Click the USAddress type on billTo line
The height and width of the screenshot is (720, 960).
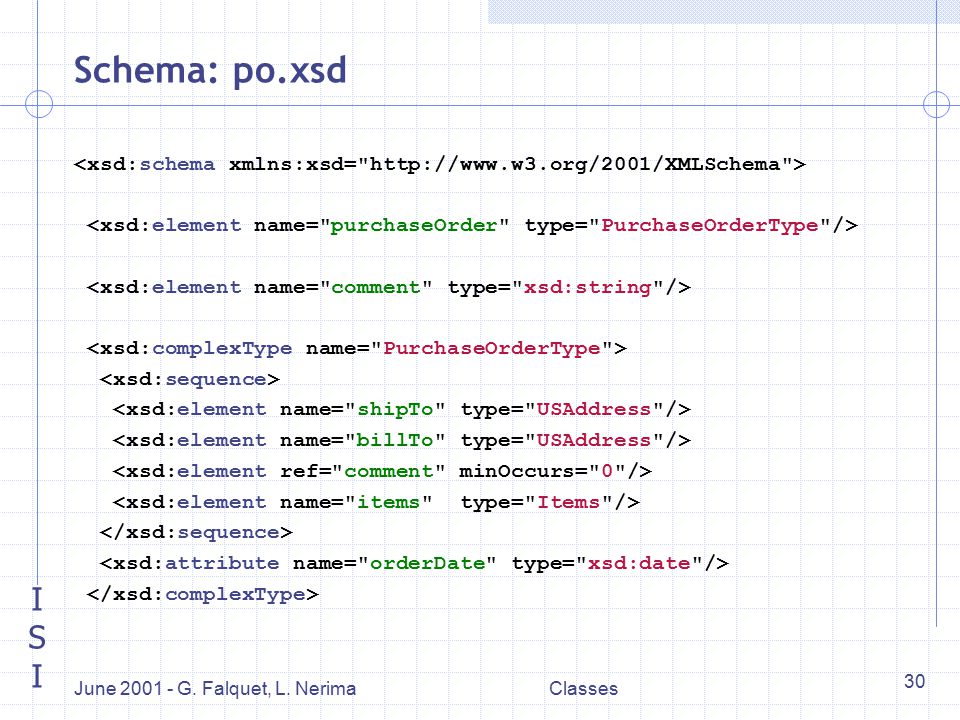(x=593, y=440)
